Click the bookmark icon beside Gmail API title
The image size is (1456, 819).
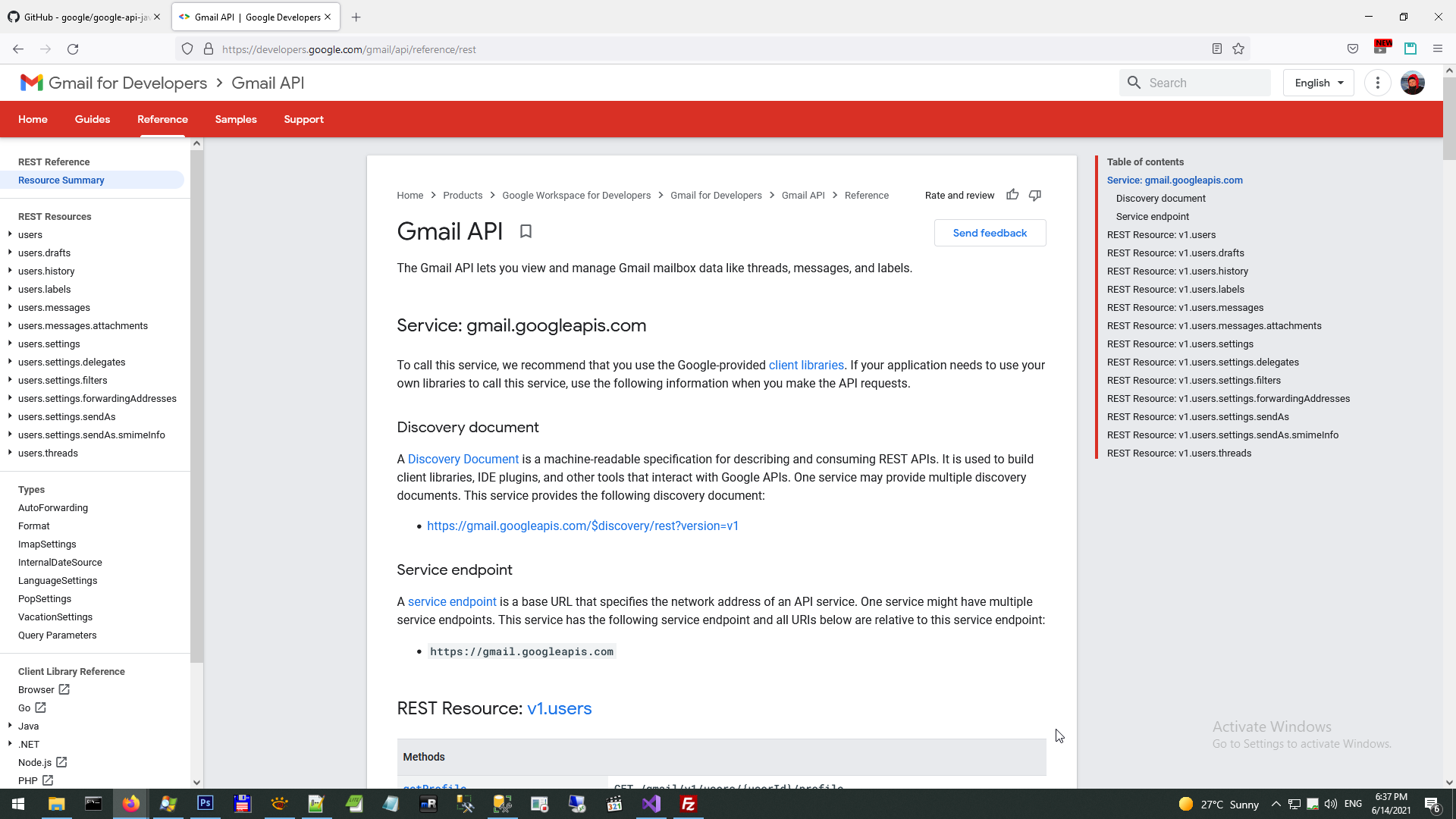point(526,231)
